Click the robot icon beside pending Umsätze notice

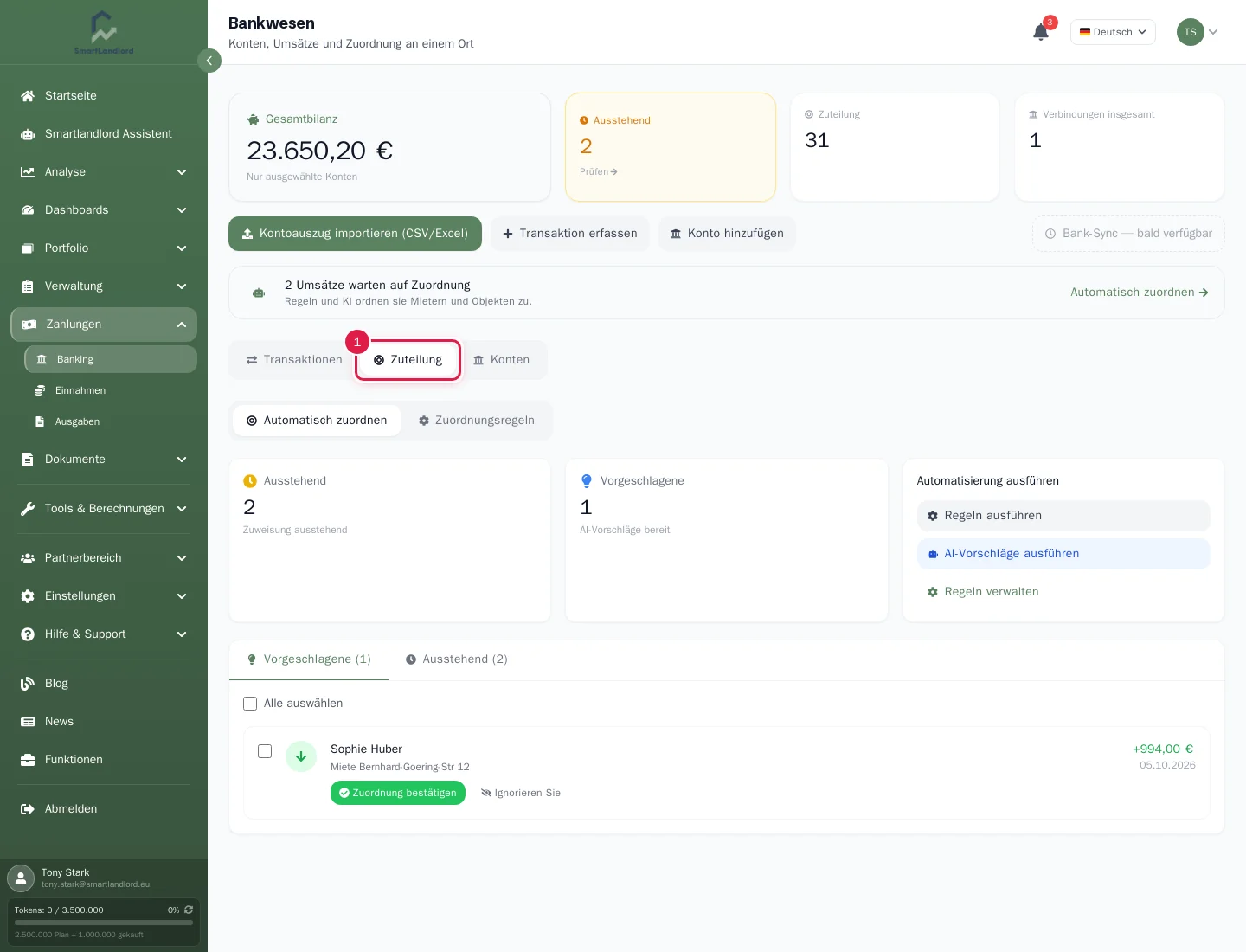259,293
